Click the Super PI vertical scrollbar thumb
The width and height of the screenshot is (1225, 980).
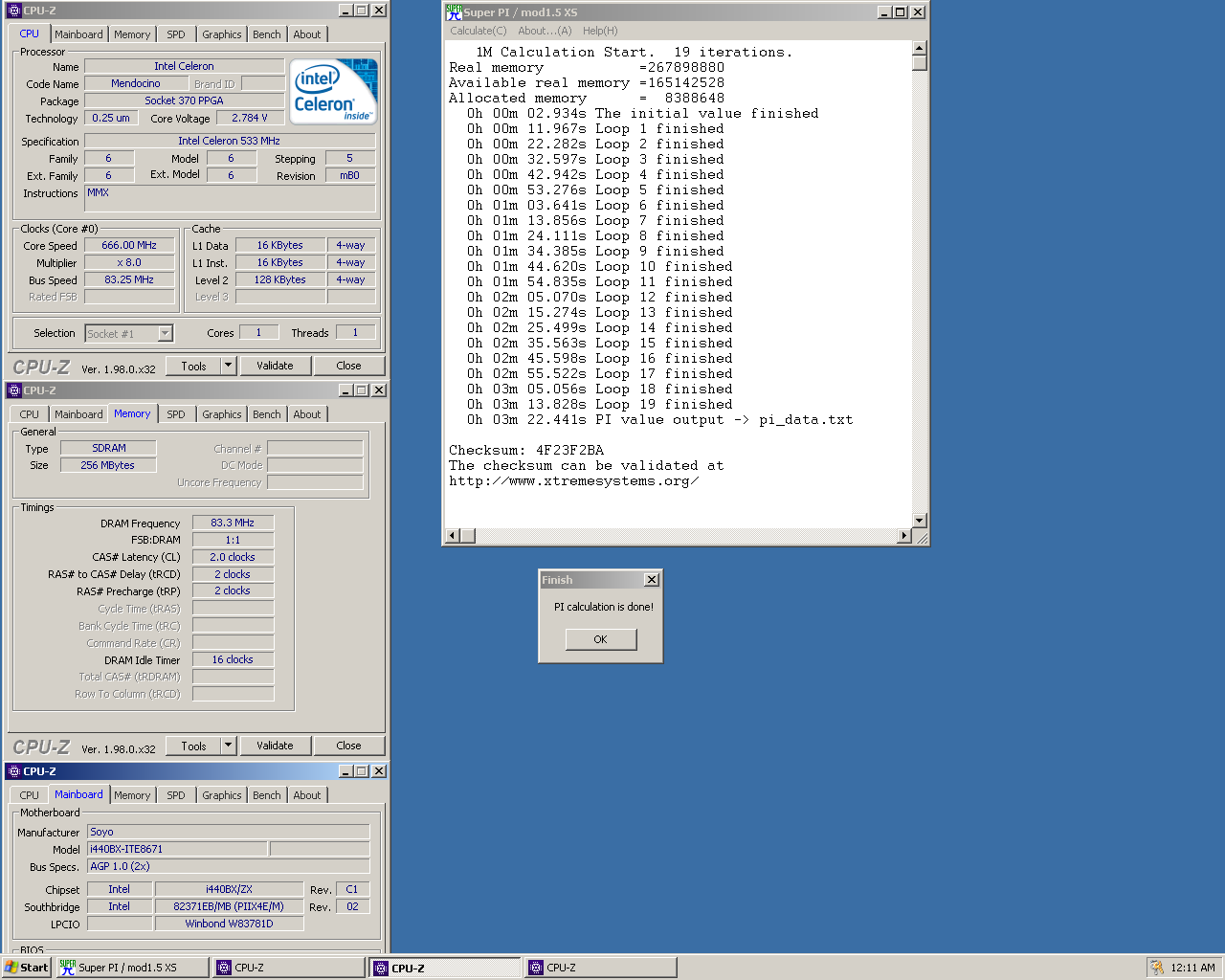pyautogui.click(x=920, y=63)
